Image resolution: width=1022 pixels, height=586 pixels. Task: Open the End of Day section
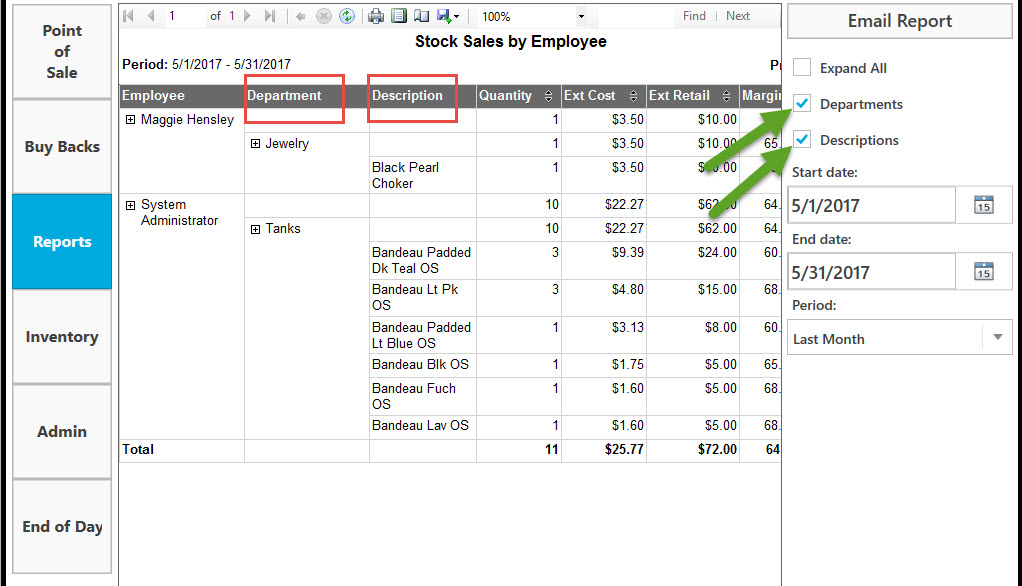pyautogui.click(x=62, y=526)
